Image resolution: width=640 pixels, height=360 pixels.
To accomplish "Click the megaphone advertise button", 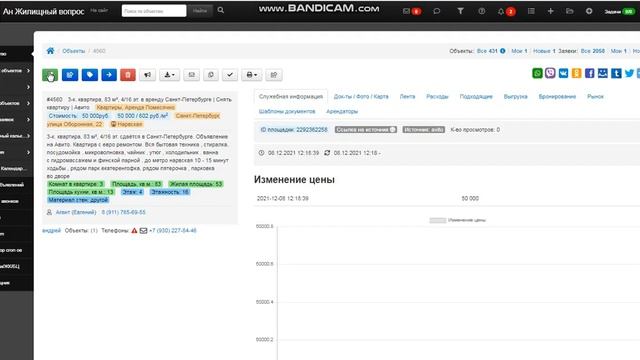I will point(147,75).
